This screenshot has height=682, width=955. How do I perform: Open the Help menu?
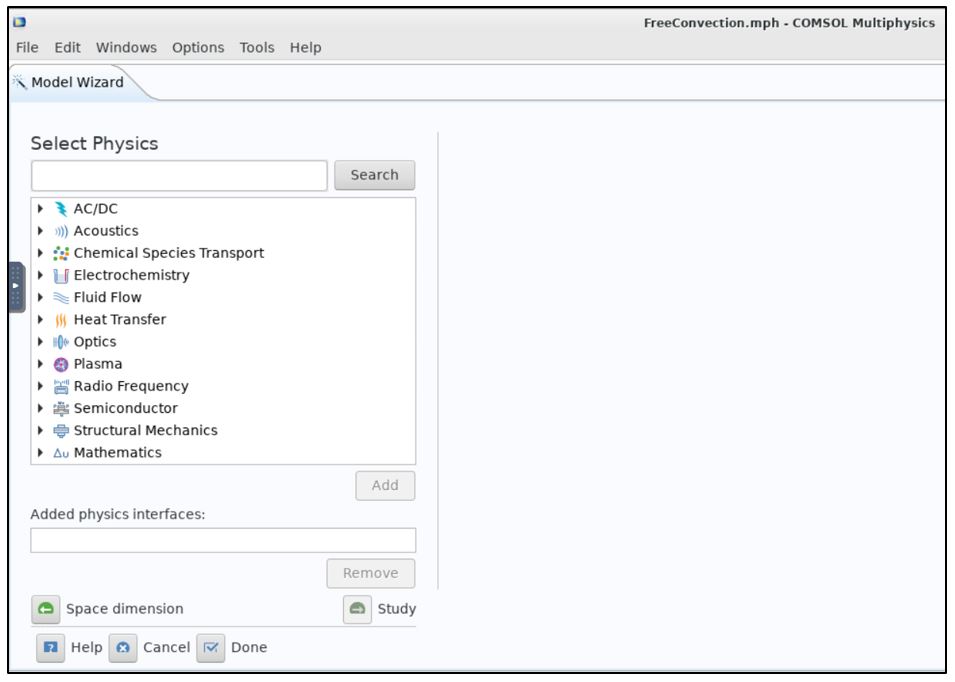[305, 47]
